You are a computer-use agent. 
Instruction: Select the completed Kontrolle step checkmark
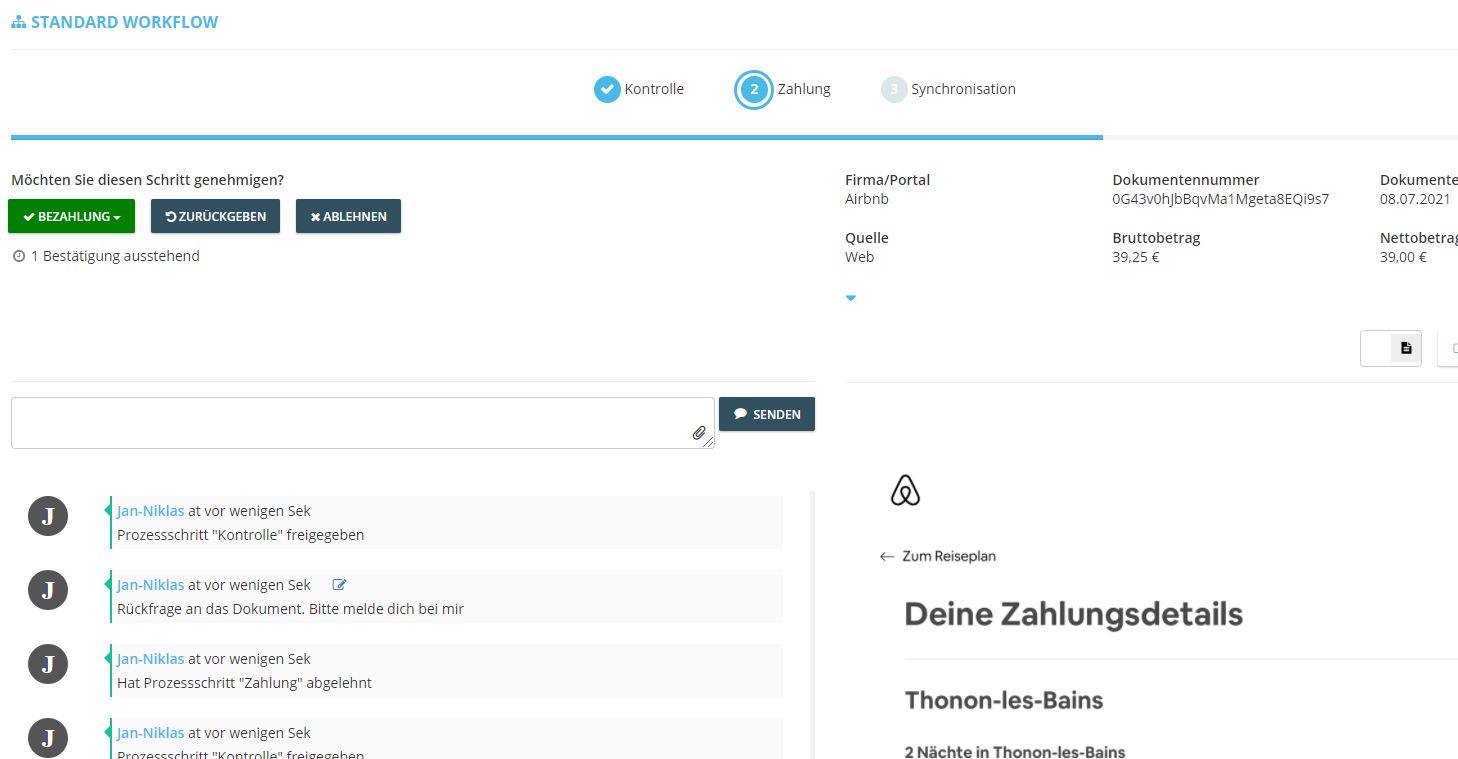(607, 89)
